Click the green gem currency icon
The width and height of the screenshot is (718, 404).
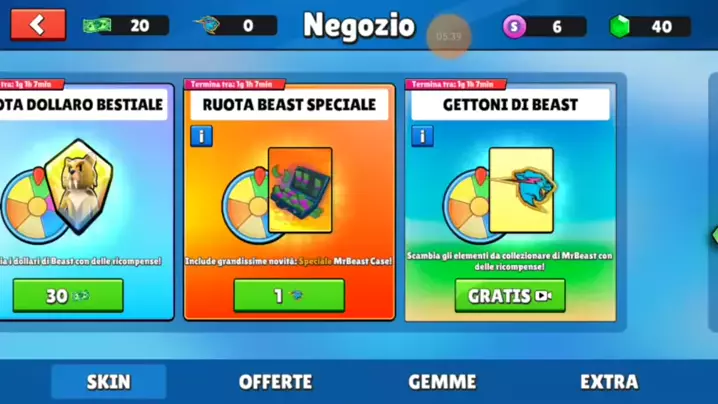pyautogui.click(x=620, y=27)
